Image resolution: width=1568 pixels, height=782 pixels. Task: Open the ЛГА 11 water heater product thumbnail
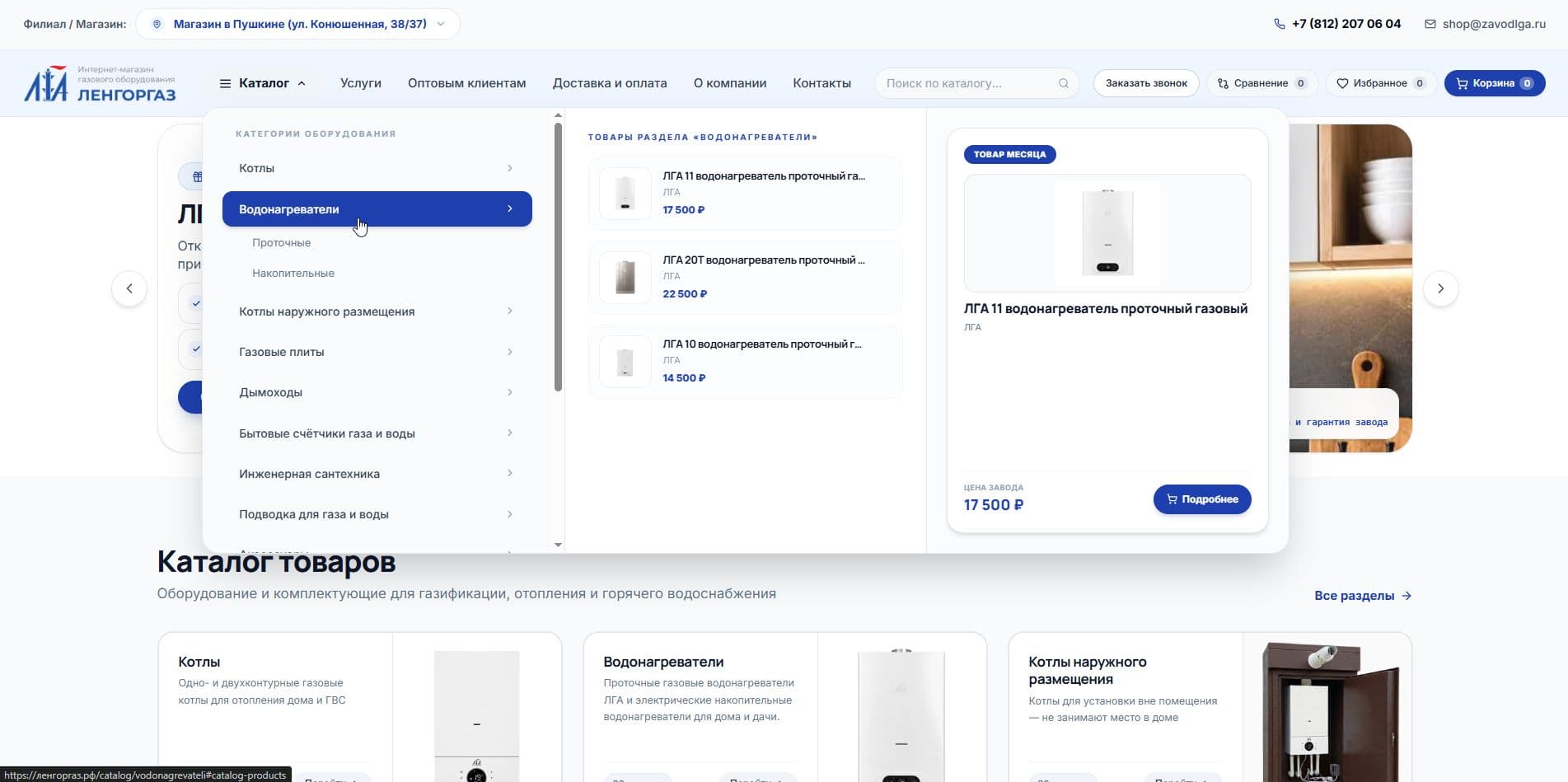click(625, 194)
